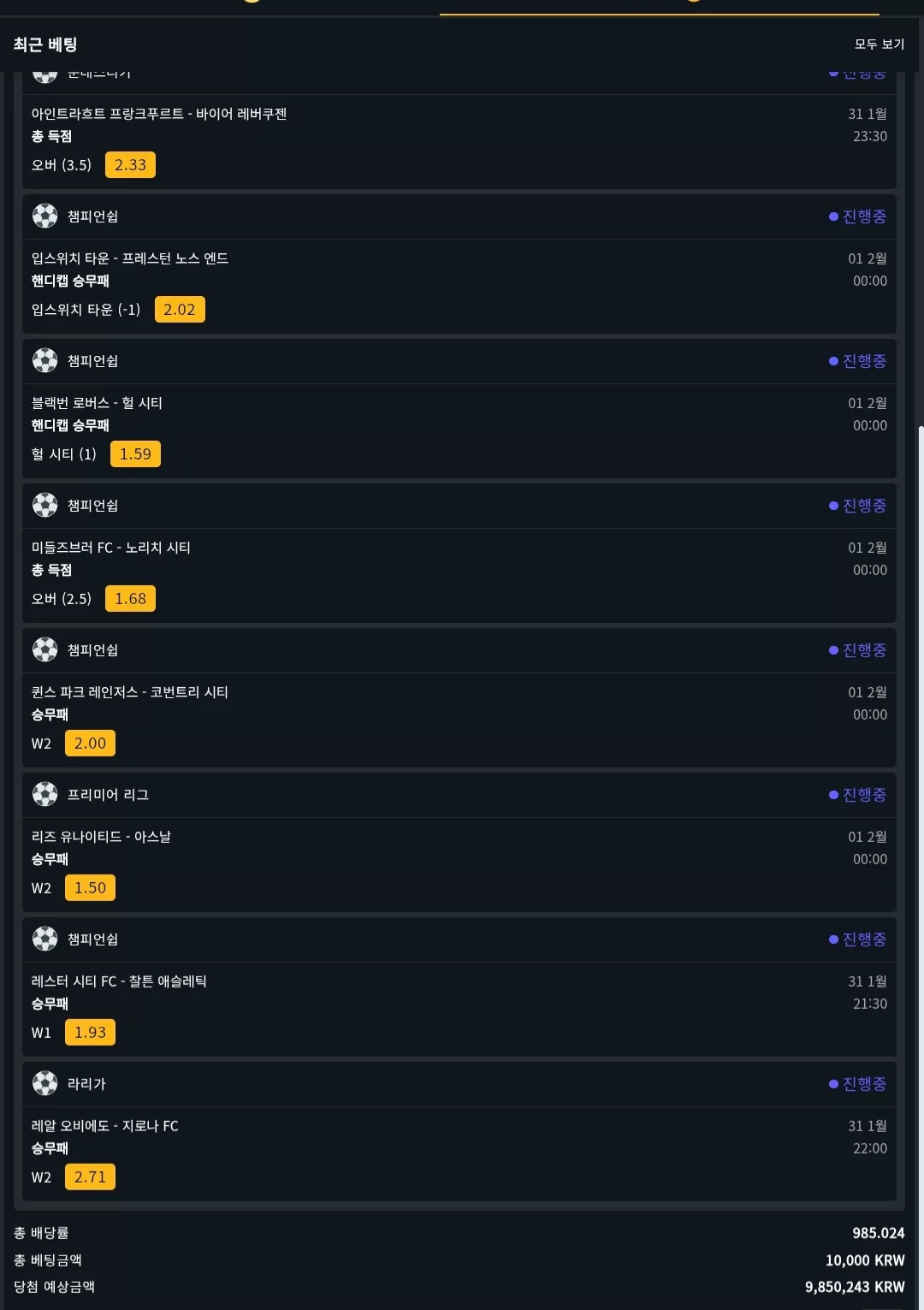Click soccer ball icon for Middlesbrough match
This screenshot has height=1310, width=924.
pyautogui.click(x=45, y=505)
